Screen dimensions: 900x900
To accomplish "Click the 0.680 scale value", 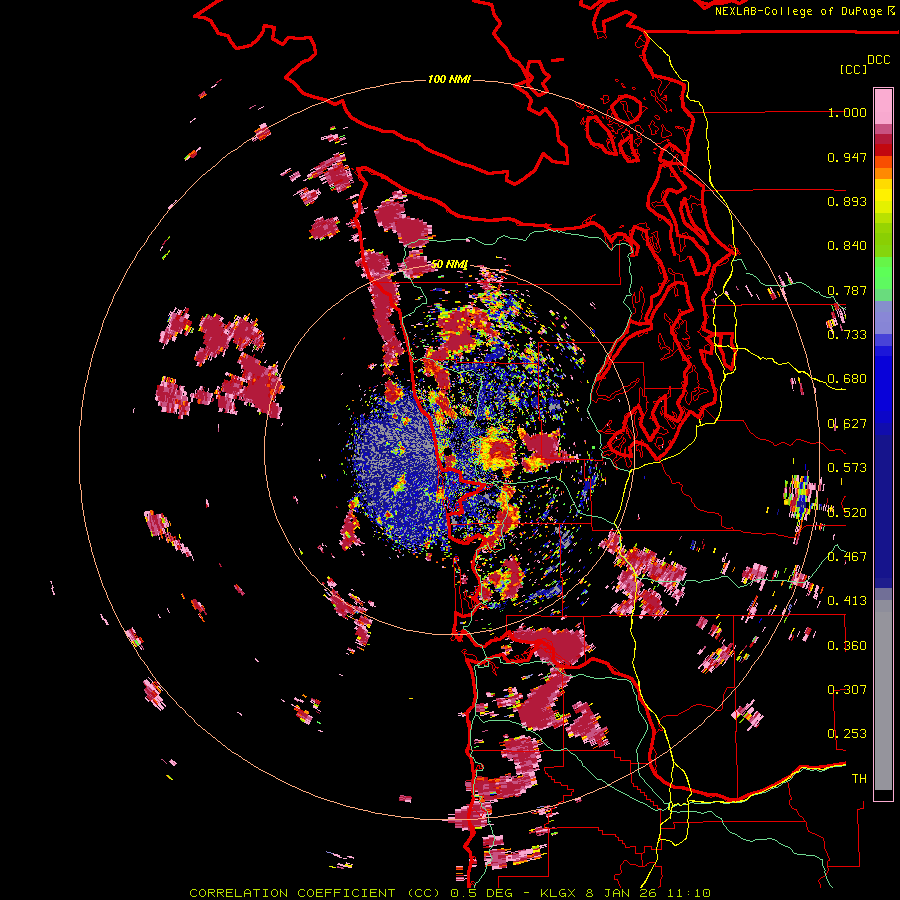I will tap(847, 379).
